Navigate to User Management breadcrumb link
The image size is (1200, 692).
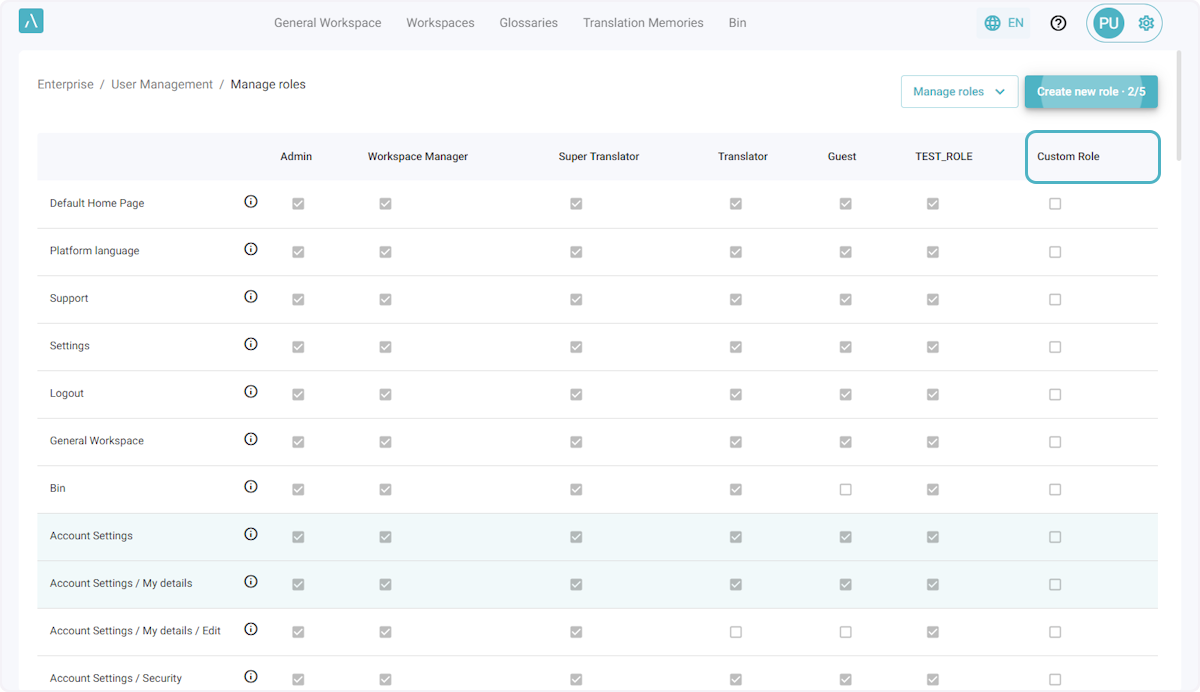click(x=162, y=85)
